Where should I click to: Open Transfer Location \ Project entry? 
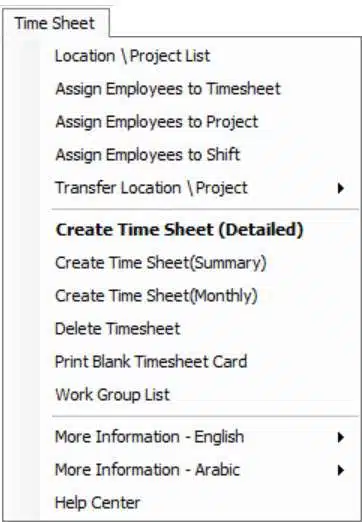pyautogui.click(x=199, y=188)
